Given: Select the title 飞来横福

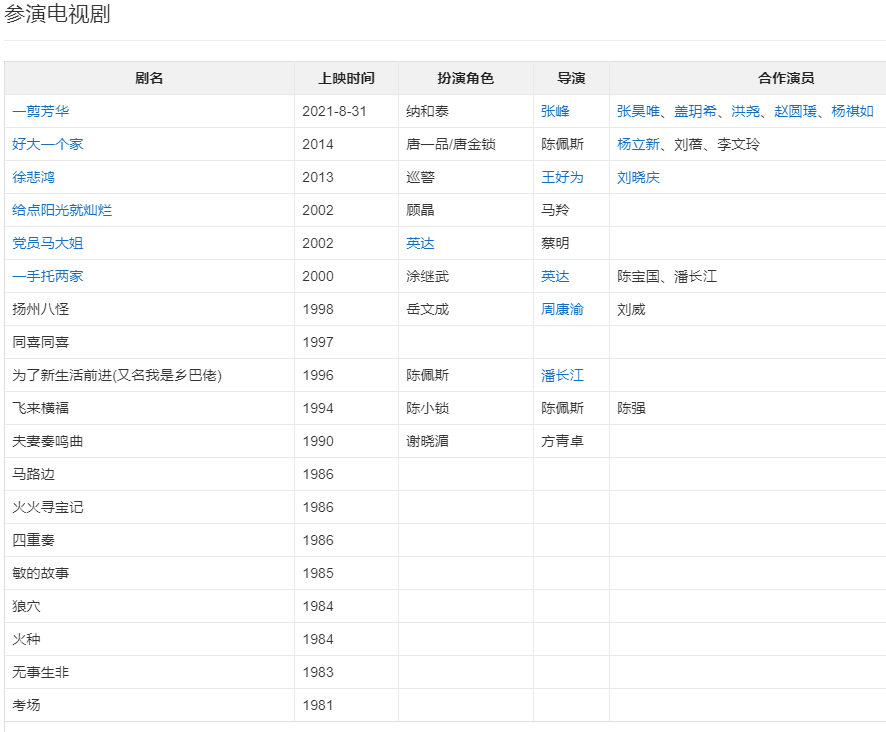Looking at the screenshot, I should click(41, 408).
